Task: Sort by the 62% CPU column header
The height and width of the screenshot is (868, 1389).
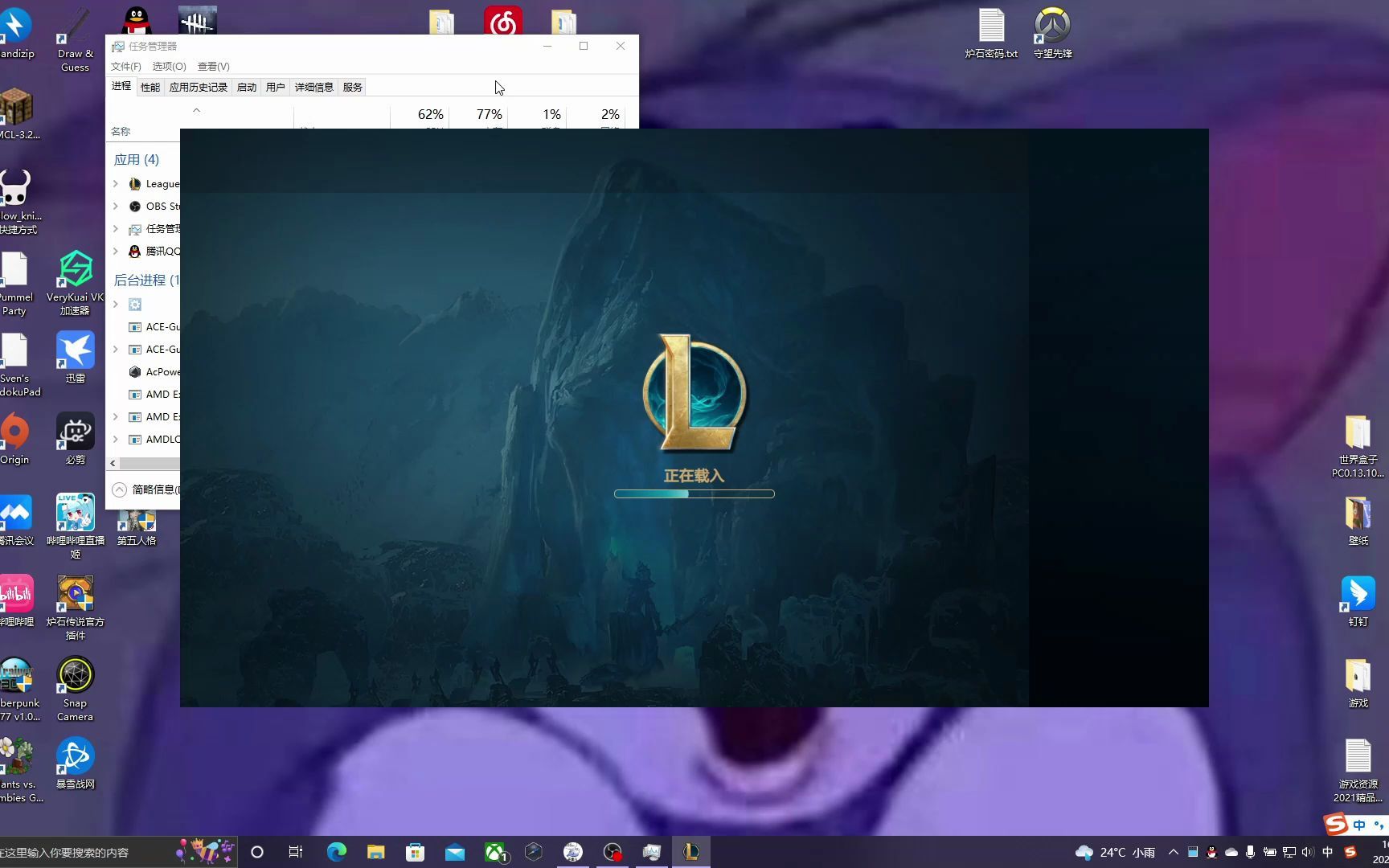Action: [x=420, y=117]
